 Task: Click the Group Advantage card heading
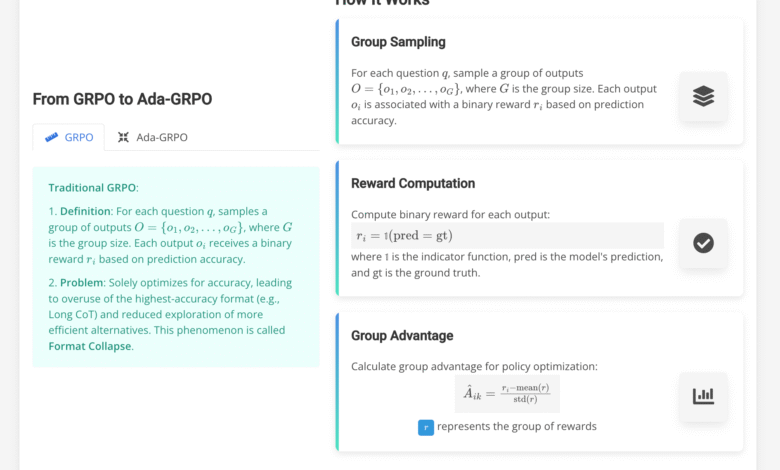[x=402, y=335]
